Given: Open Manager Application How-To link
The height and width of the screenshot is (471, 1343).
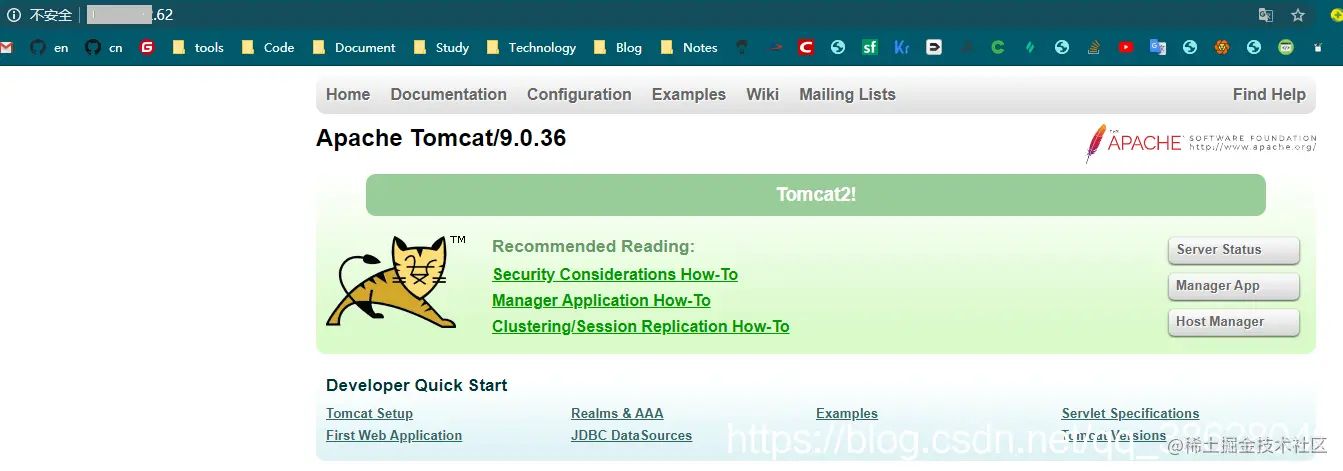Looking at the screenshot, I should click(601, 300).
